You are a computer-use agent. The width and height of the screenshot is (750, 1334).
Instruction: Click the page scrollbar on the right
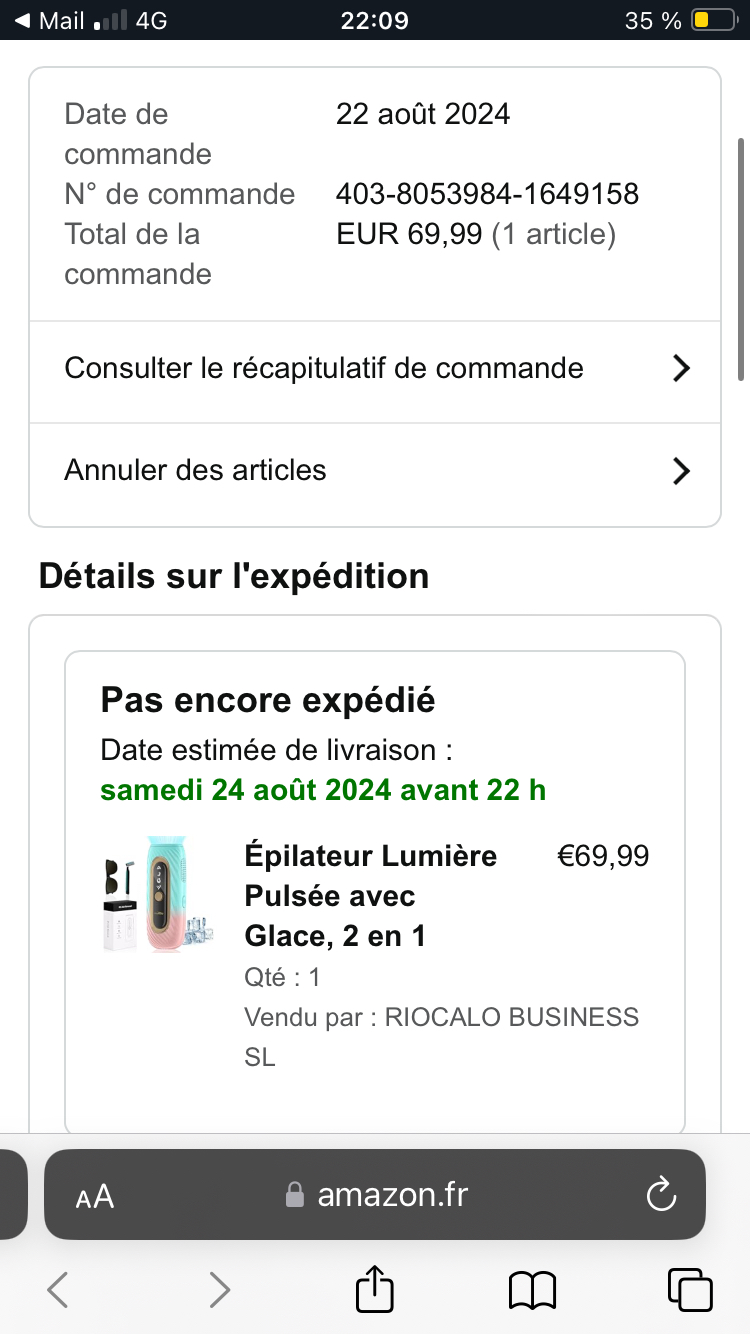click(741, 258)
